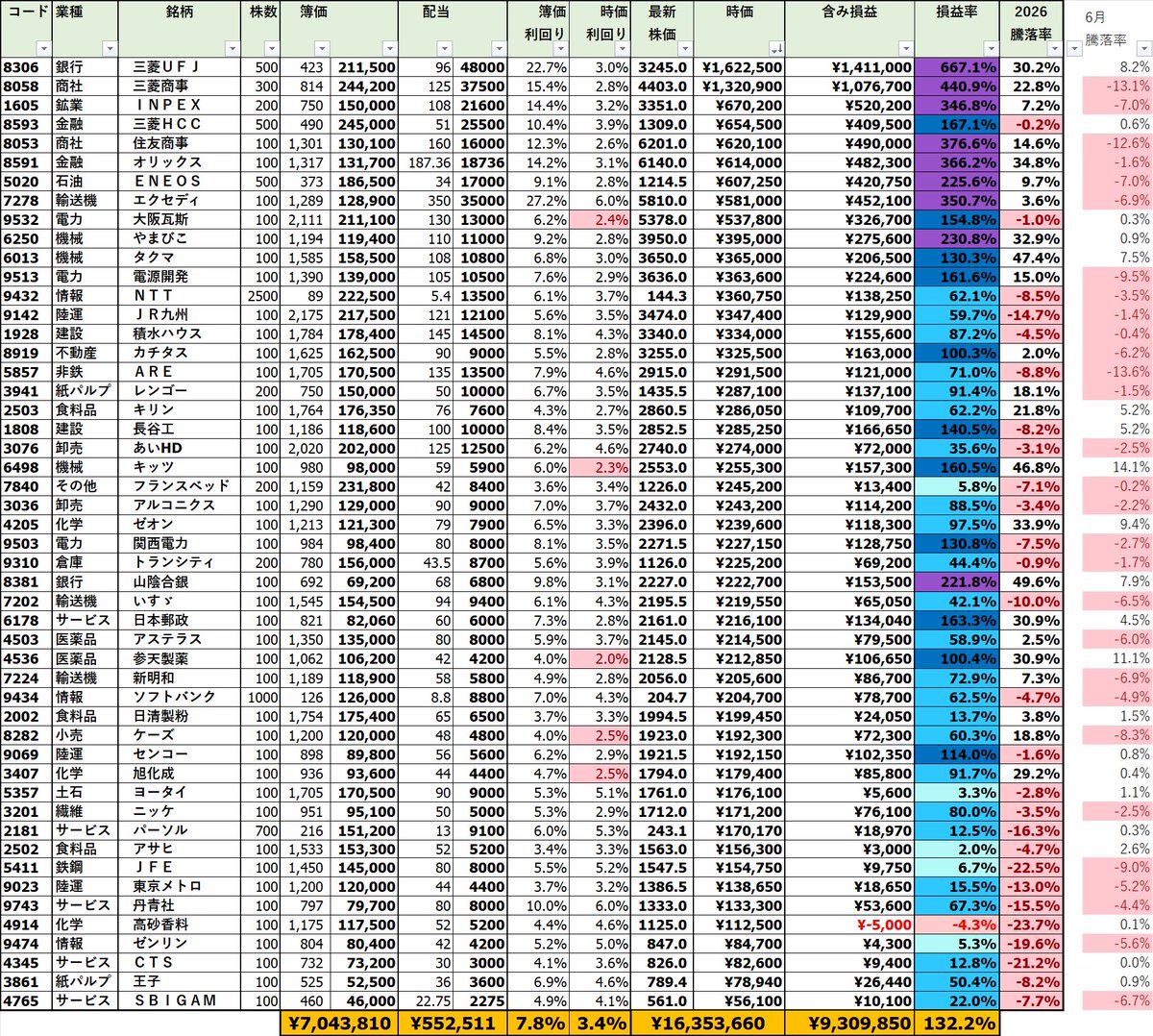
Task: Select stock code cell 8593
Action: (26, 124)
